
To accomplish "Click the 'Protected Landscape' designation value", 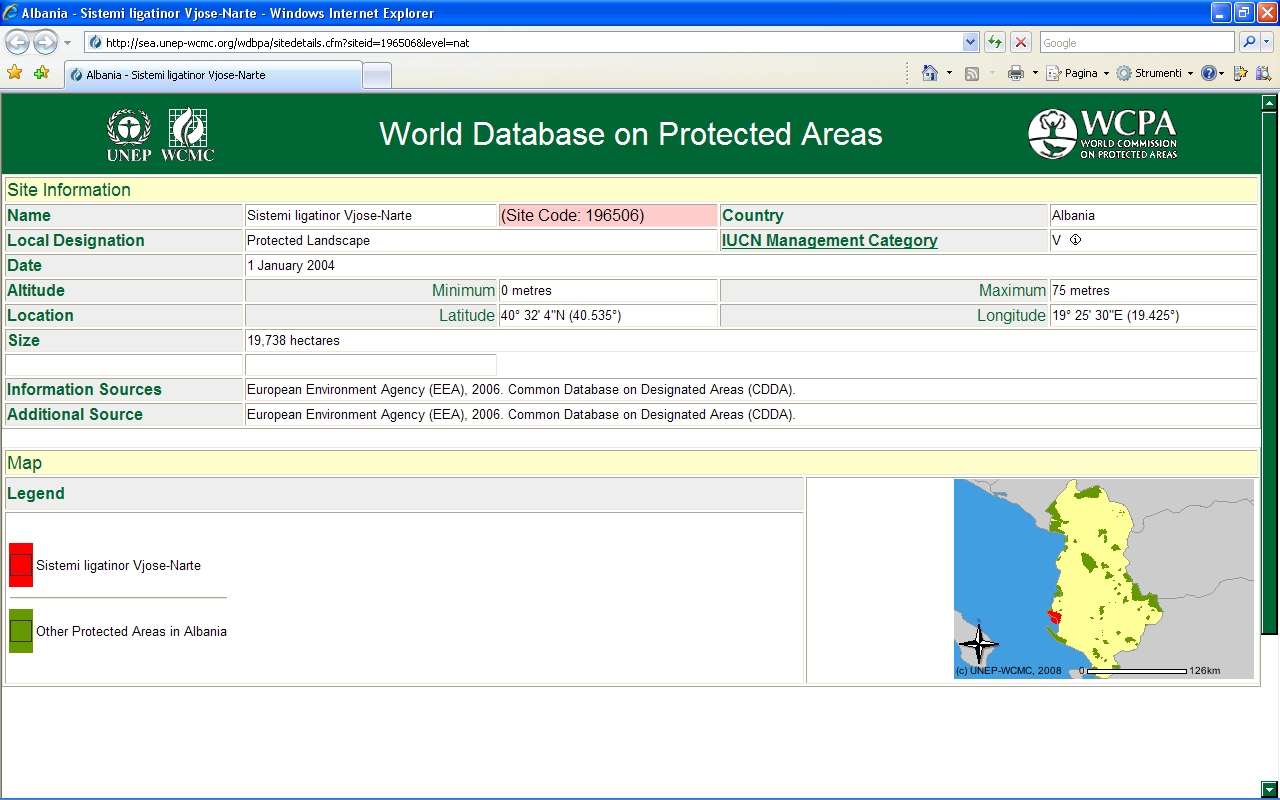I will (x=308, y=241).
